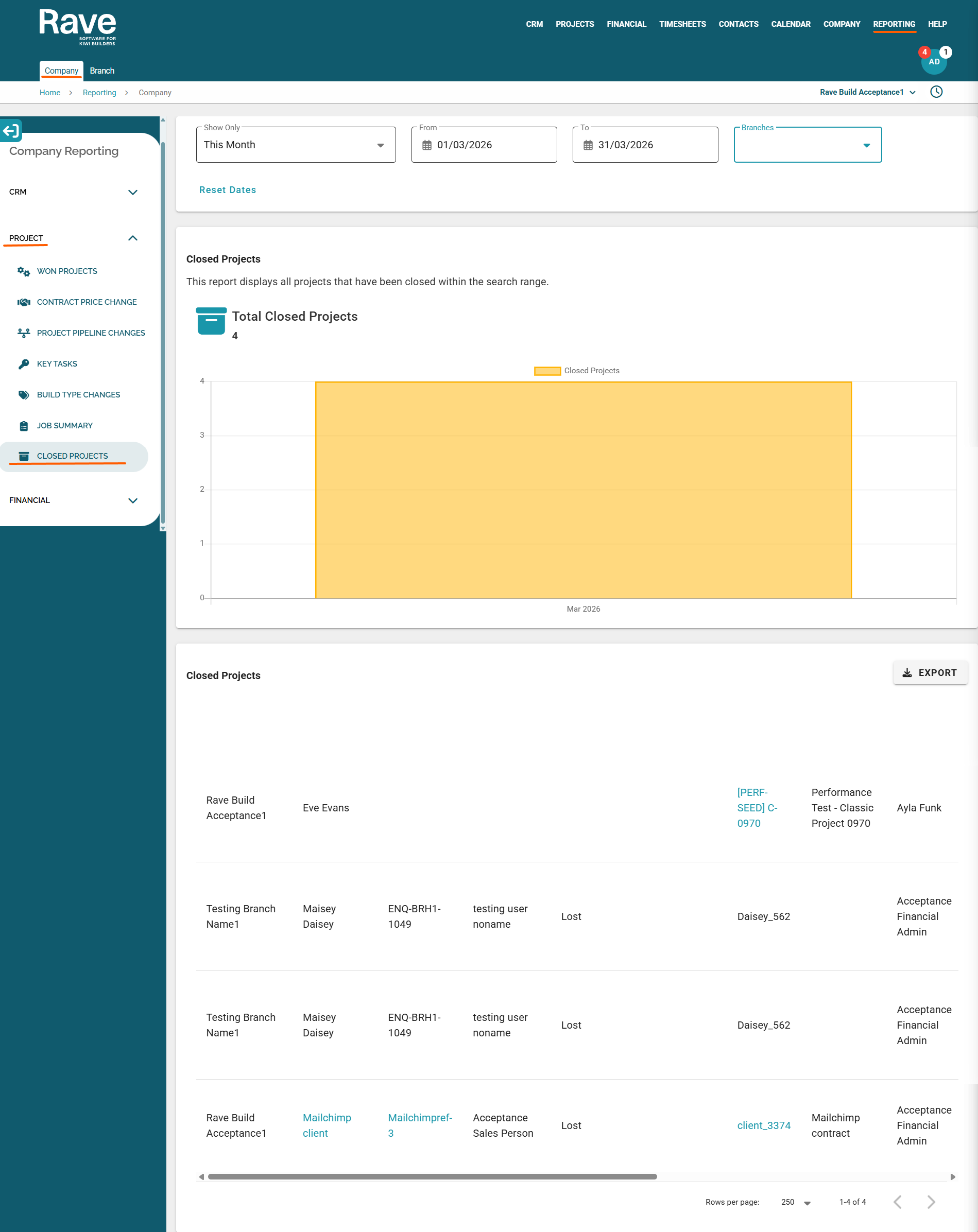
Task: Go to the previous table page
Action: [x=898, y=1202]
